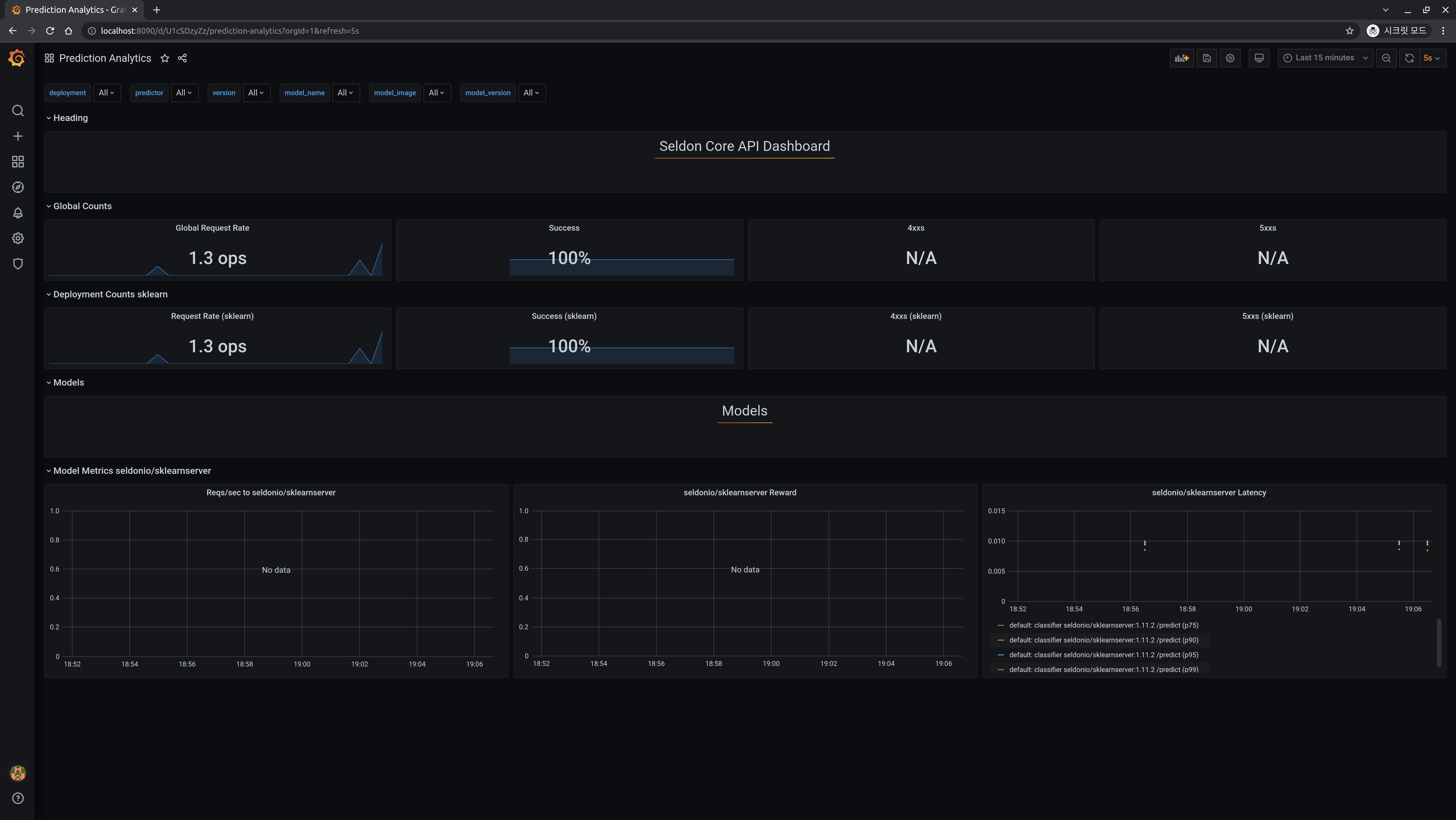This screenshot has height=820, width=1456.
Task: Open a new browser tab
Action: click(156, 10)
